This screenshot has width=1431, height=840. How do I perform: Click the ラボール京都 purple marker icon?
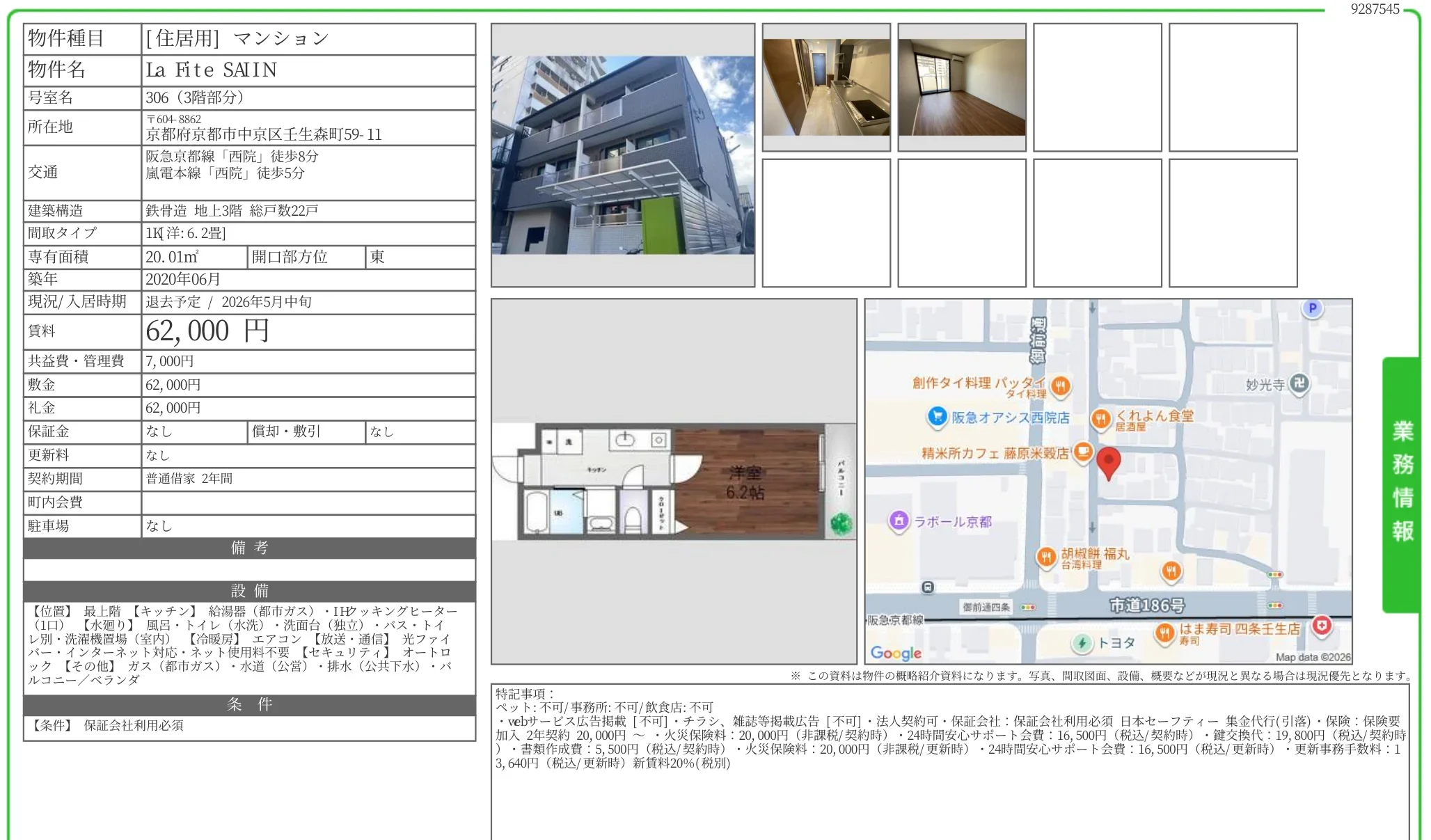pyautogui.click(x=899, y=521)
